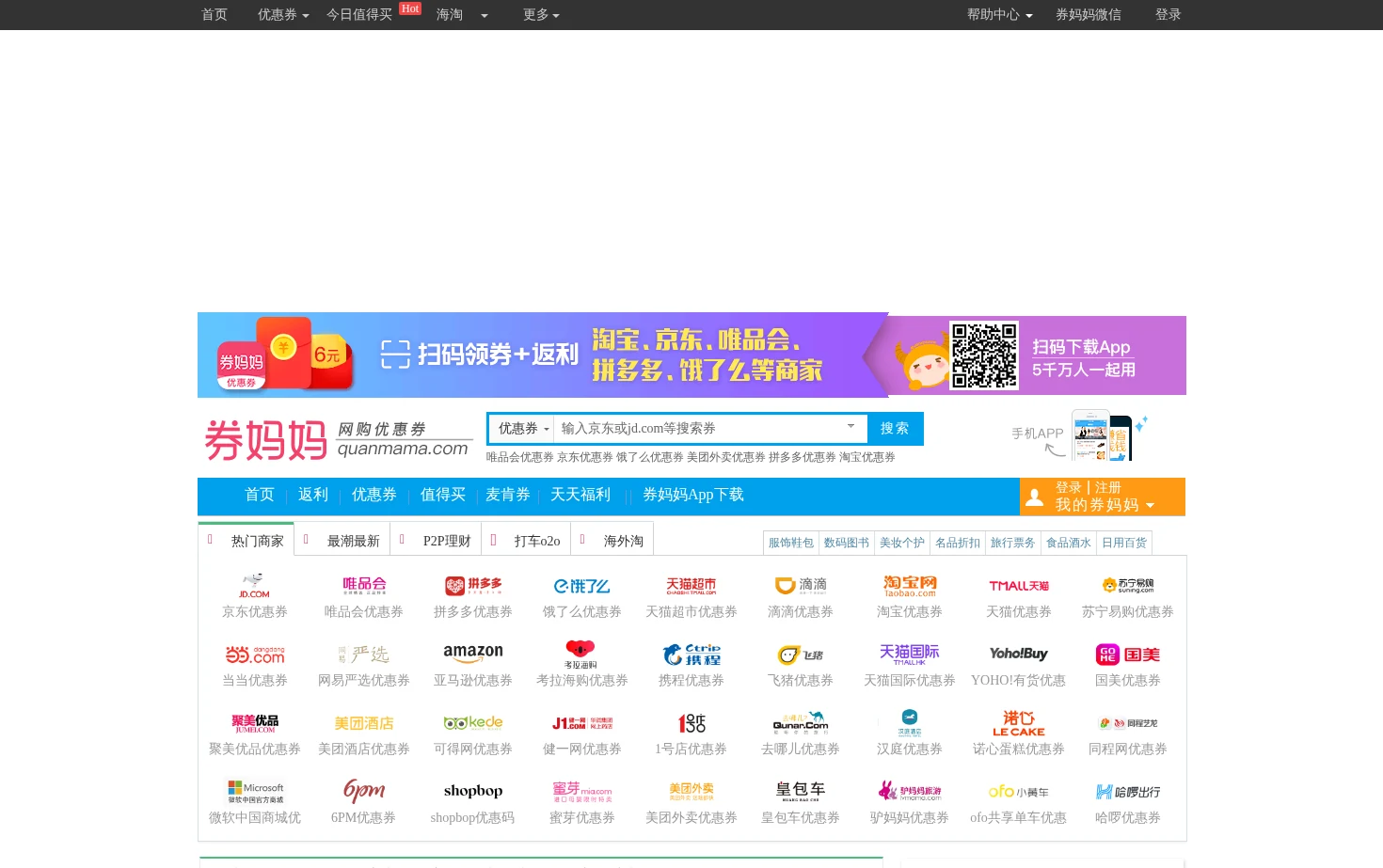The width and height of the screenshot is (1383, 868).
Task: Open the JD.com merchant logo
Action: tap(254, 585)
